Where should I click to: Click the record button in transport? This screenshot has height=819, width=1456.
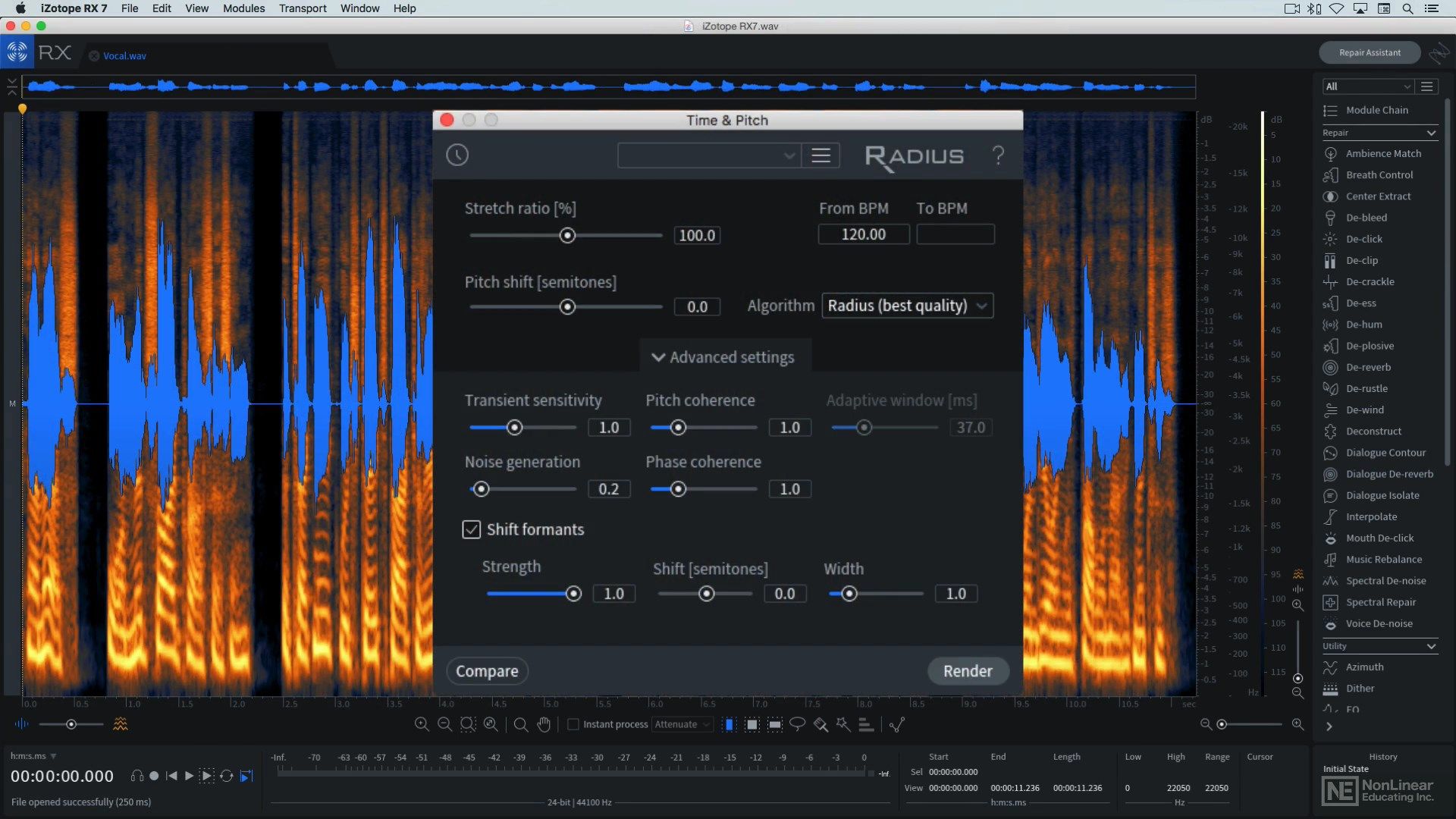(154, 776)
